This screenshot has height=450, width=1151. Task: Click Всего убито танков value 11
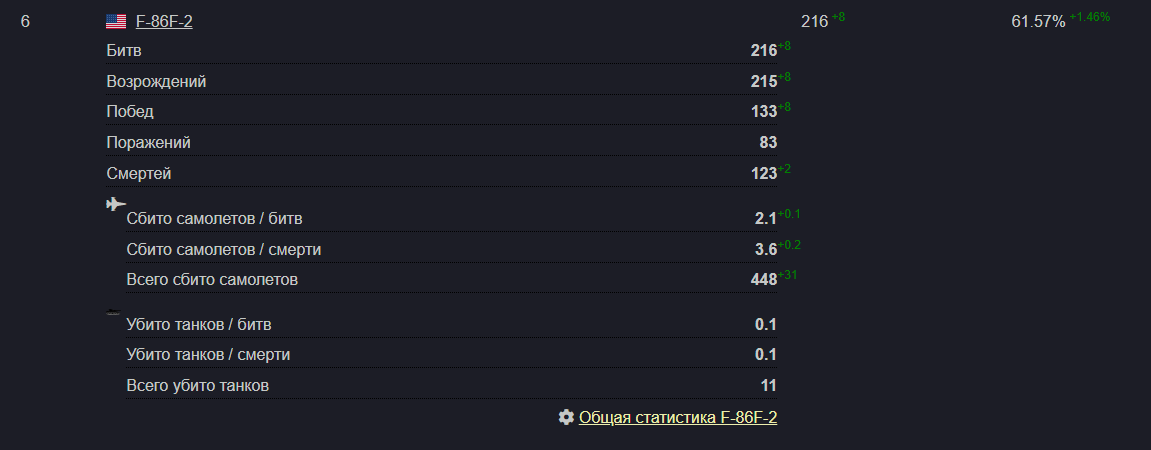click(x=769, y=385)
